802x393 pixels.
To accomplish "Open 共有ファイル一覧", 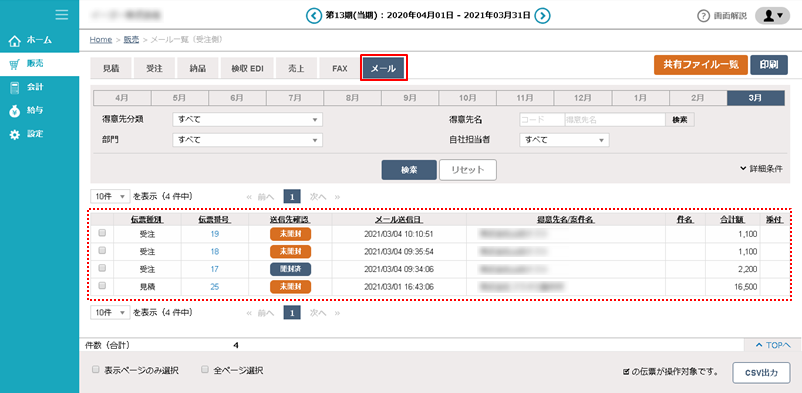I will click(x=701, y=65).
